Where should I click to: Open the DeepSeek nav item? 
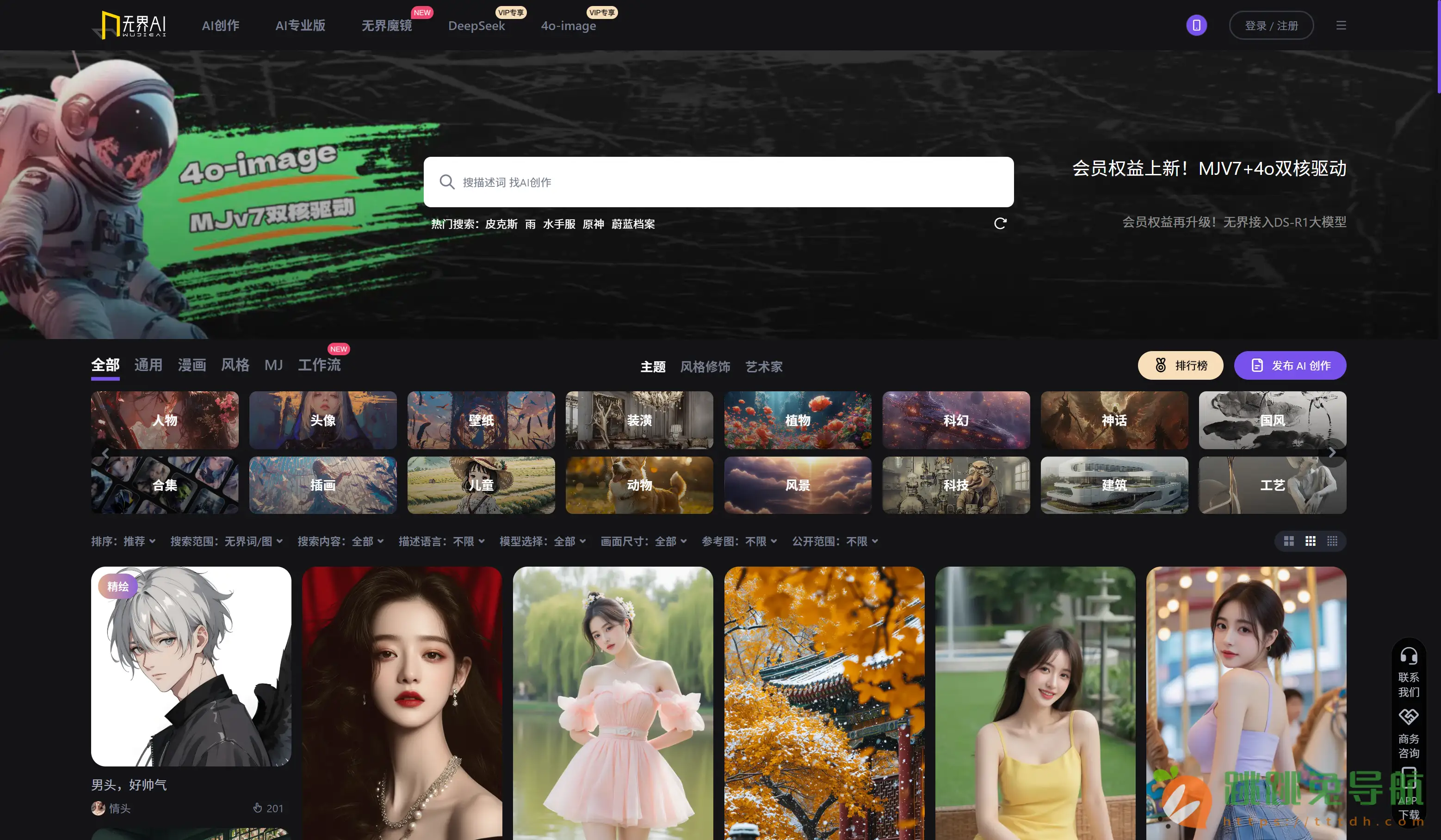click(476, 26)
